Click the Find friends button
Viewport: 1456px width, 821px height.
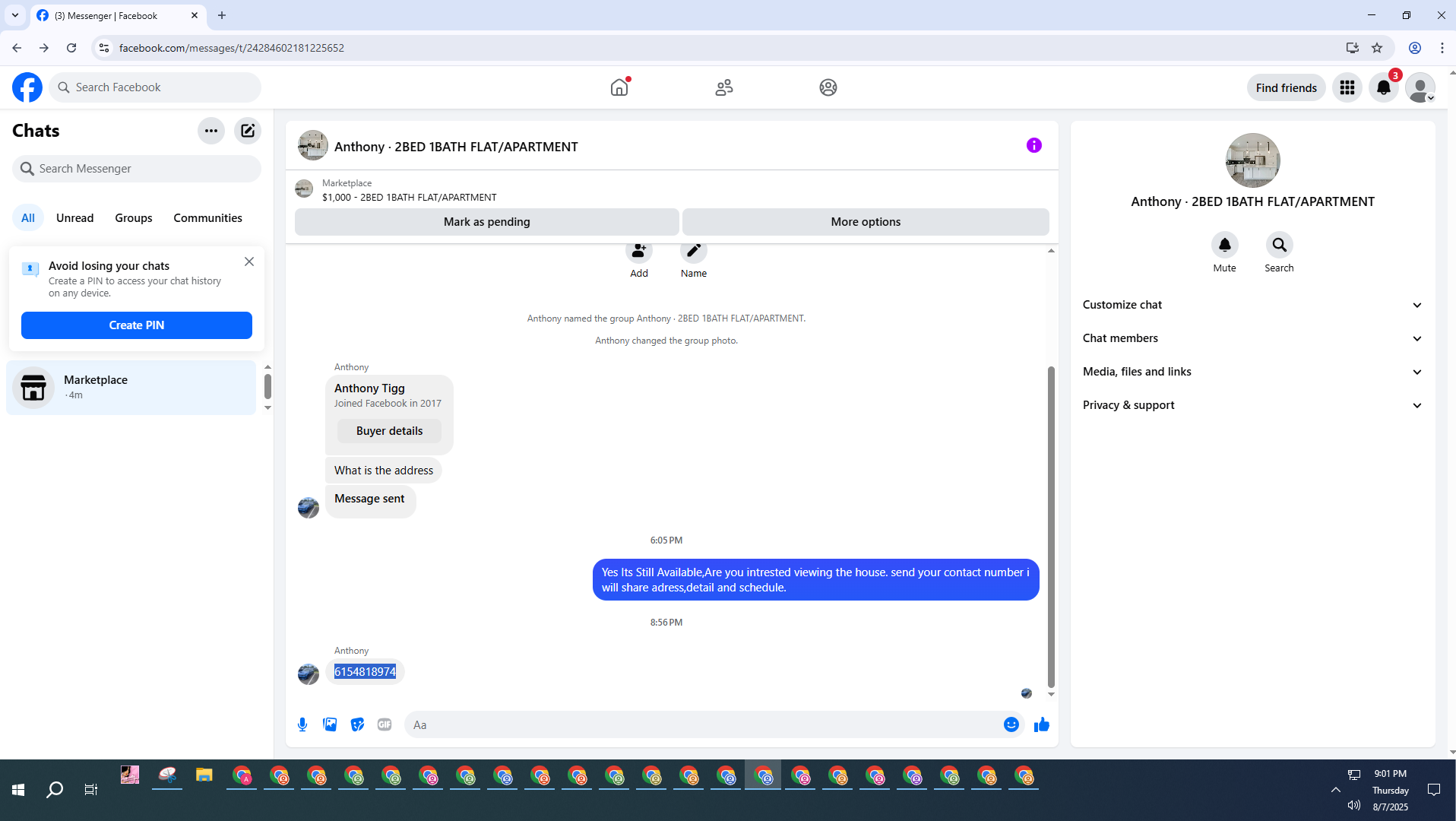pyautogui.click(x=1287, y=87)
